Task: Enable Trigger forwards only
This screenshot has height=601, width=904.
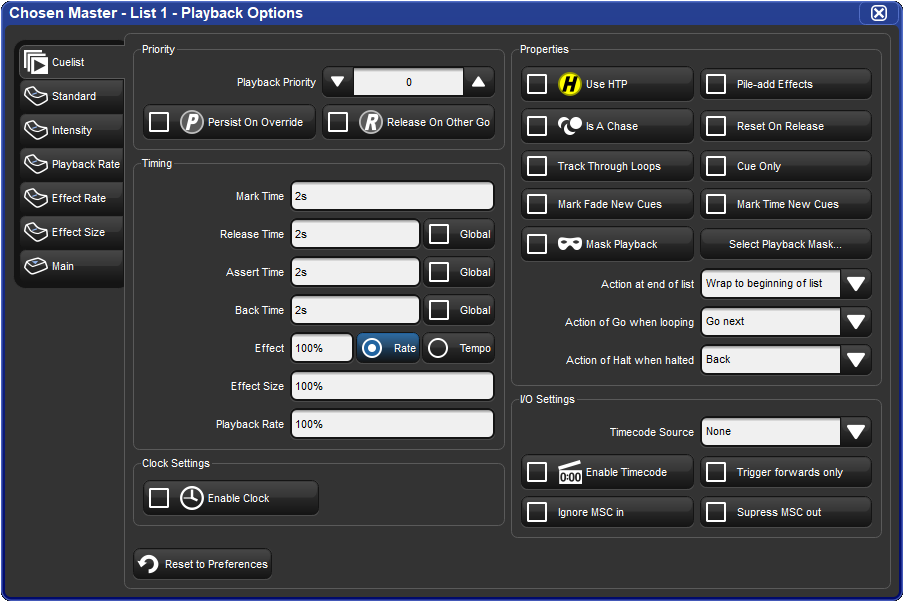Action: pyautogui.click(x=715, y=472)
